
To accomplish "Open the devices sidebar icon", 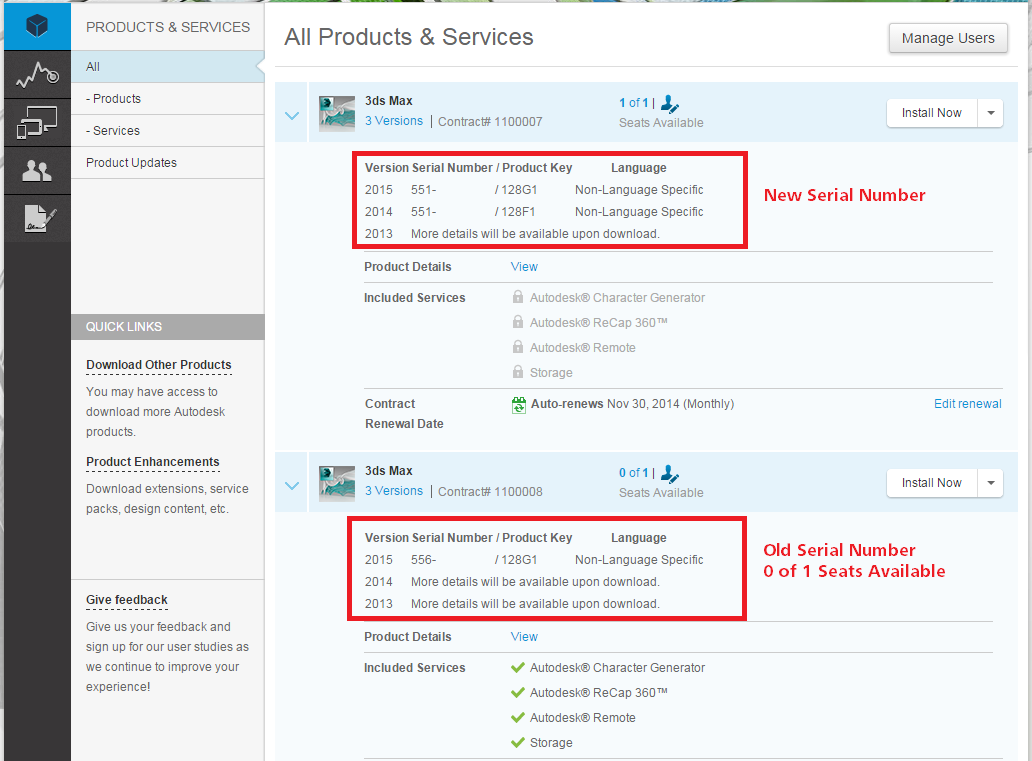I will pyautogui.click(x=37, y=122).
